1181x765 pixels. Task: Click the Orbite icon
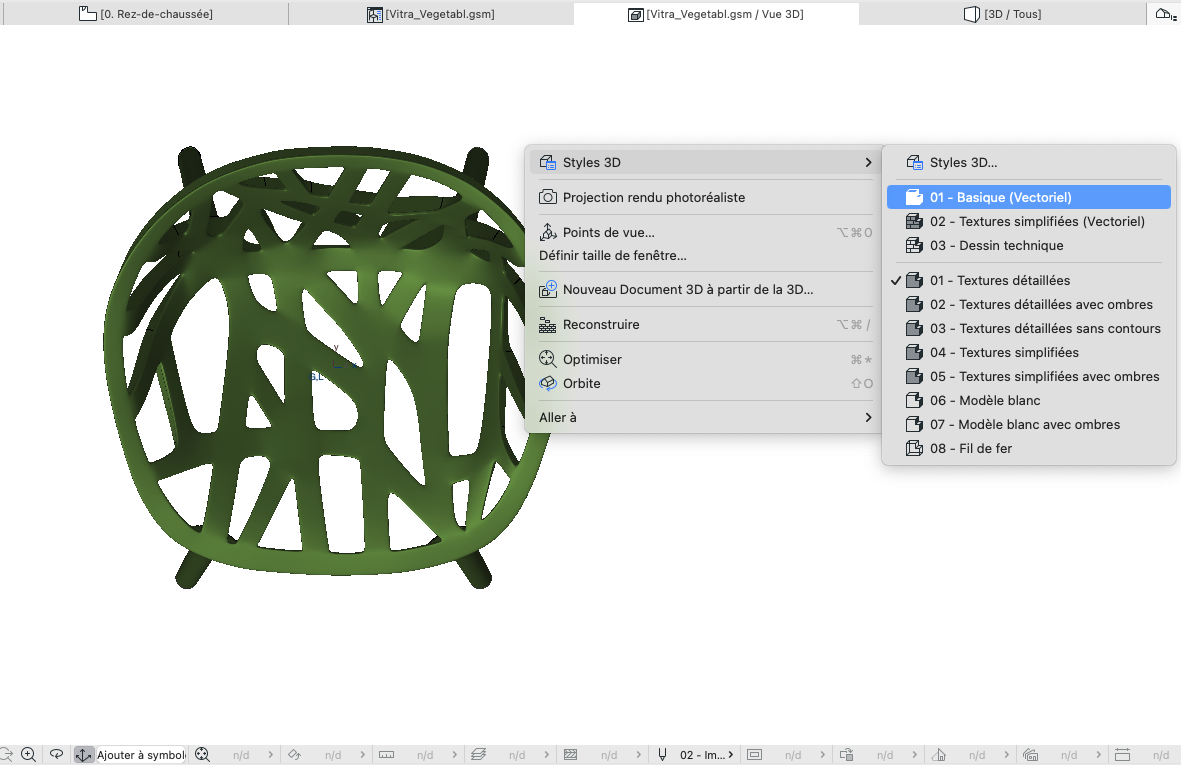548,383
